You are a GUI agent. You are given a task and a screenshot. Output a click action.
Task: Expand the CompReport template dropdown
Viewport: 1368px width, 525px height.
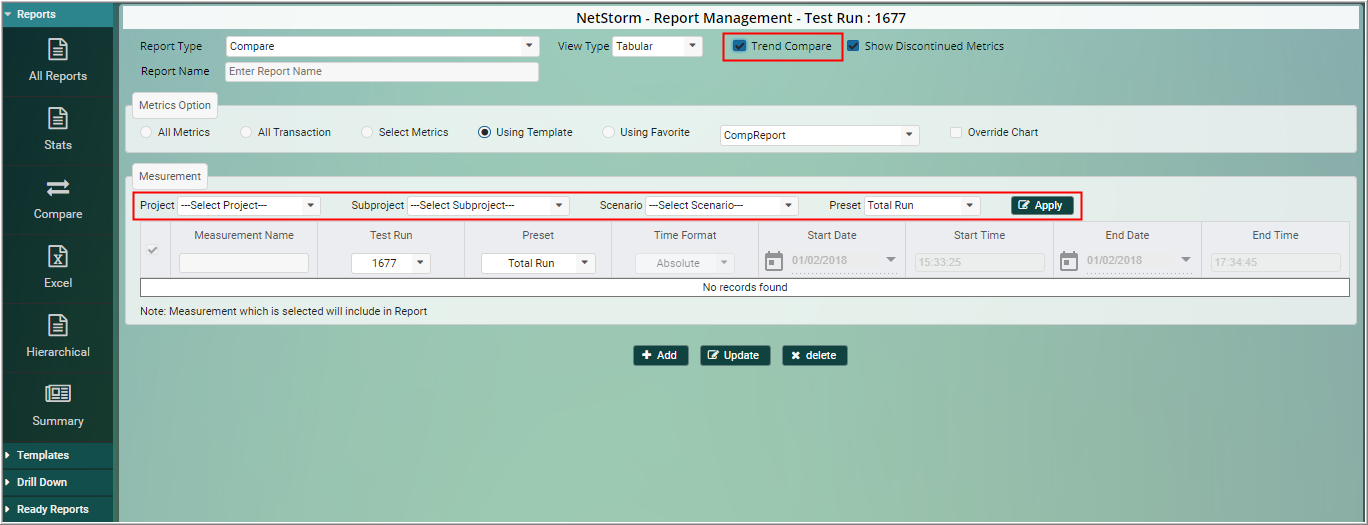(x=820, y=135)
